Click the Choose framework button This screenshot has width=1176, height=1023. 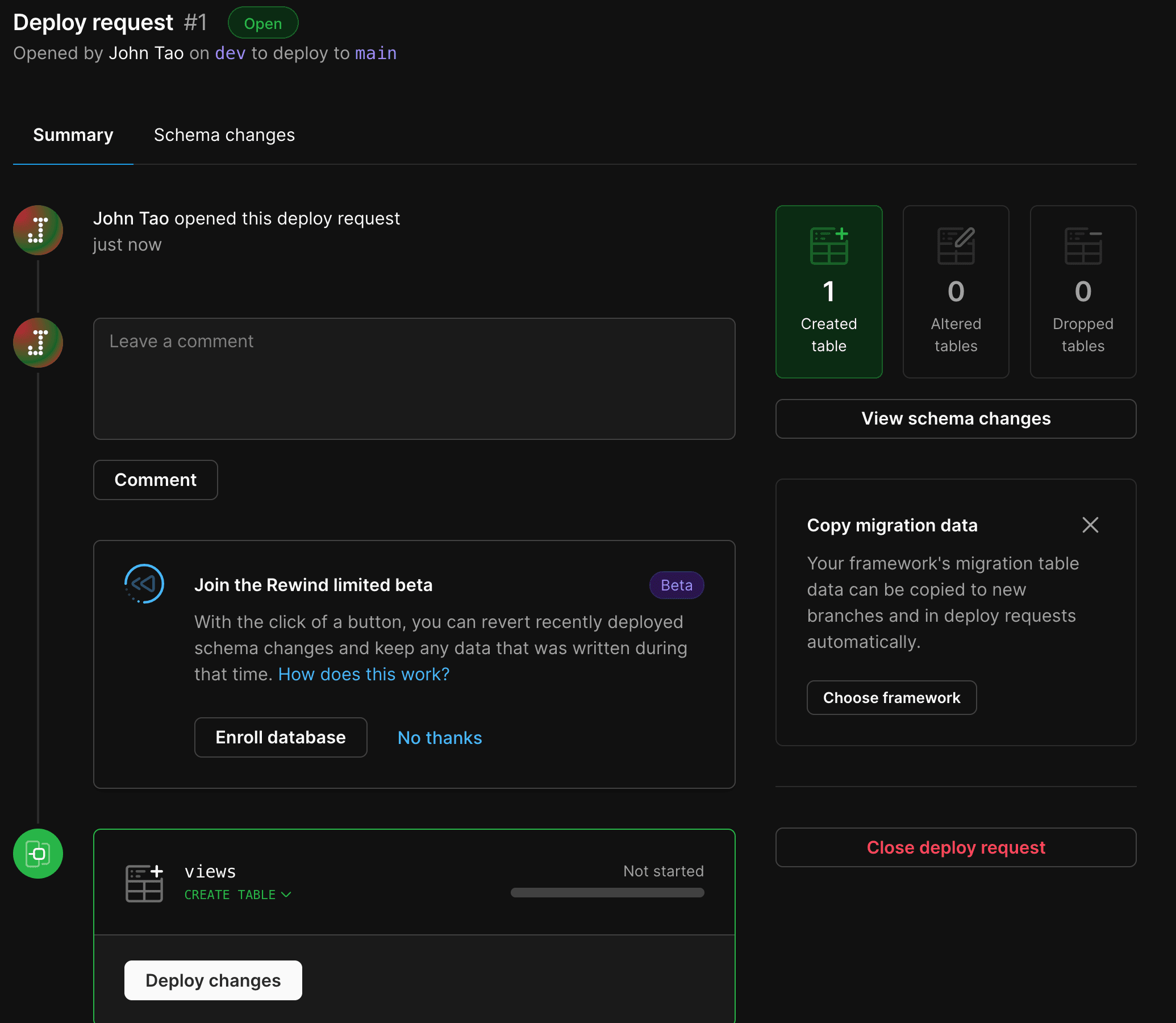890,698
